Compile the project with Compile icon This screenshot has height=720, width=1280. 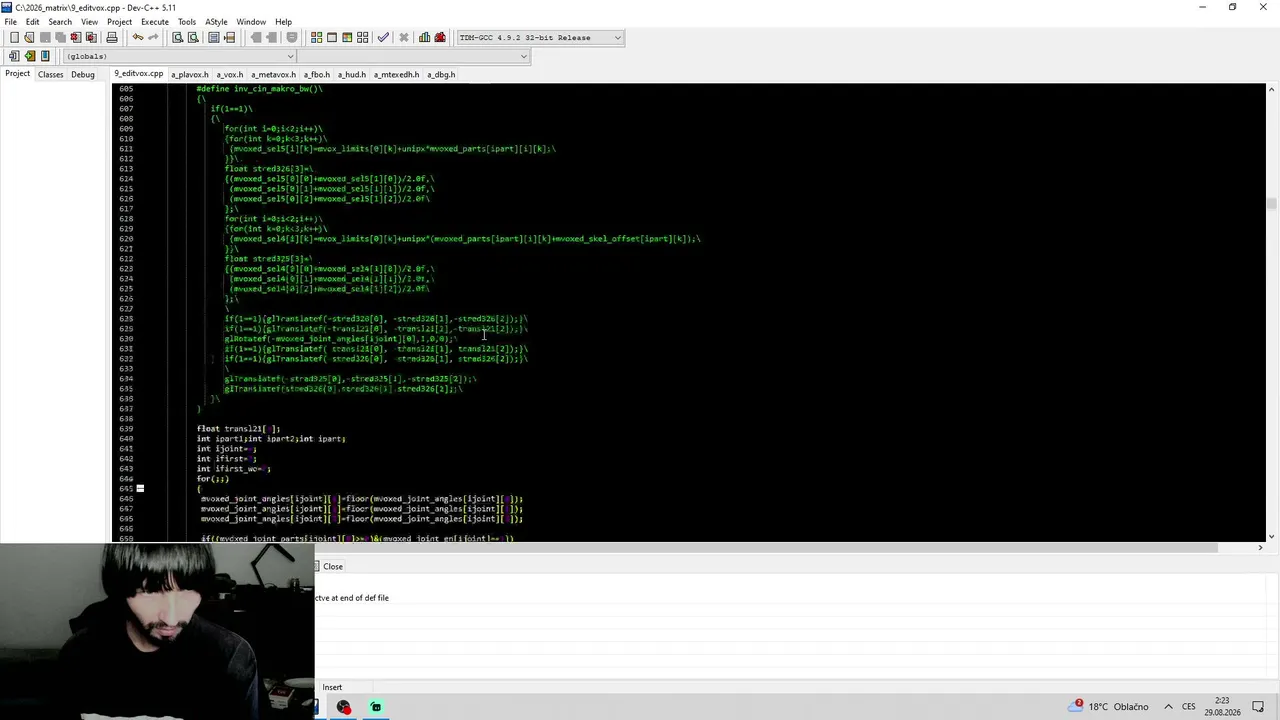tap(316, 37)
